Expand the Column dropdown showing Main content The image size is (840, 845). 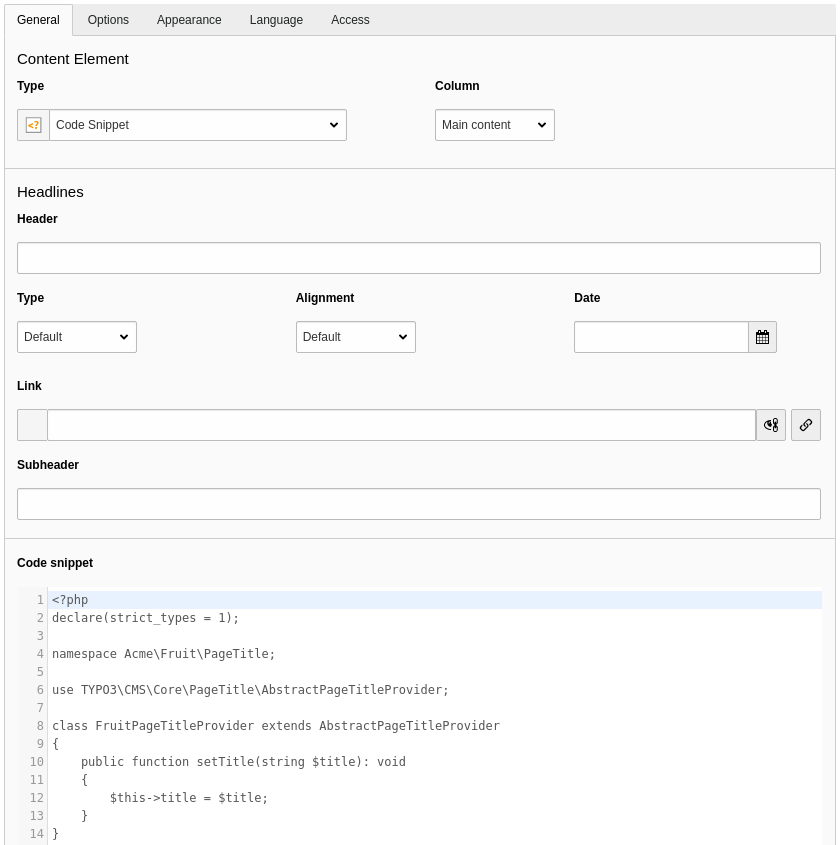(x=494, y=125)
